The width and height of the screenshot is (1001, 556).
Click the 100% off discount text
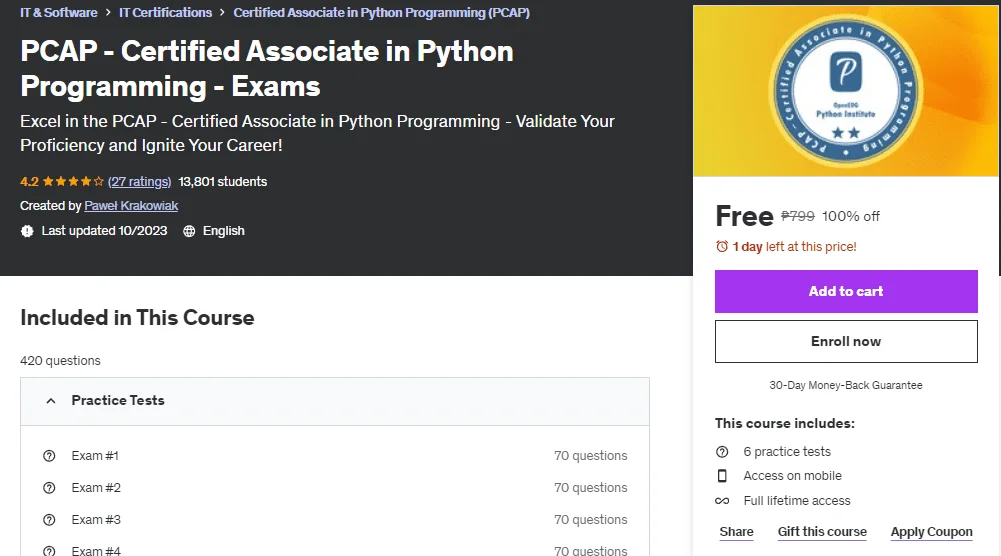851,216
